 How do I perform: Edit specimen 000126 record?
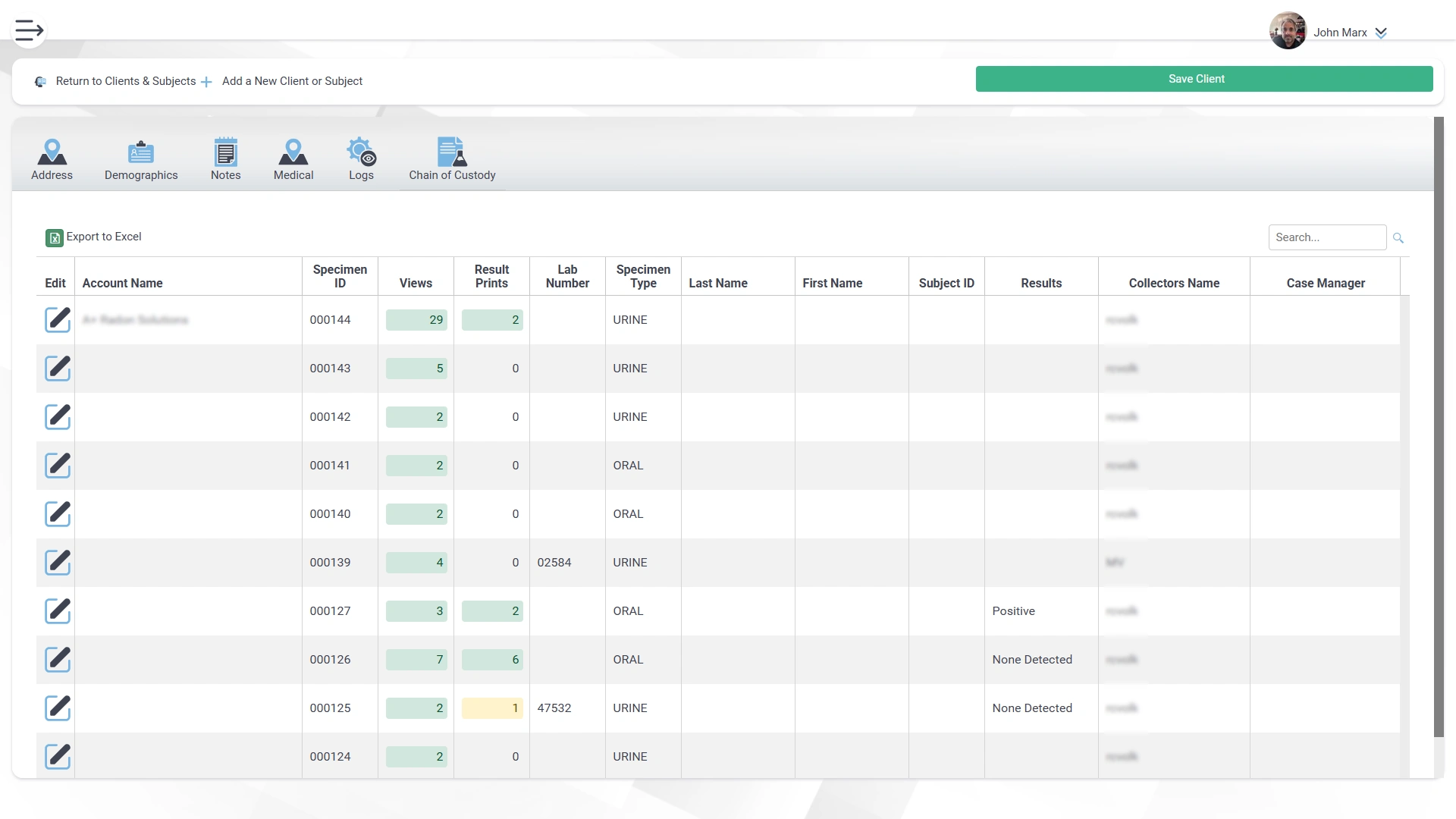coord(58,660)
